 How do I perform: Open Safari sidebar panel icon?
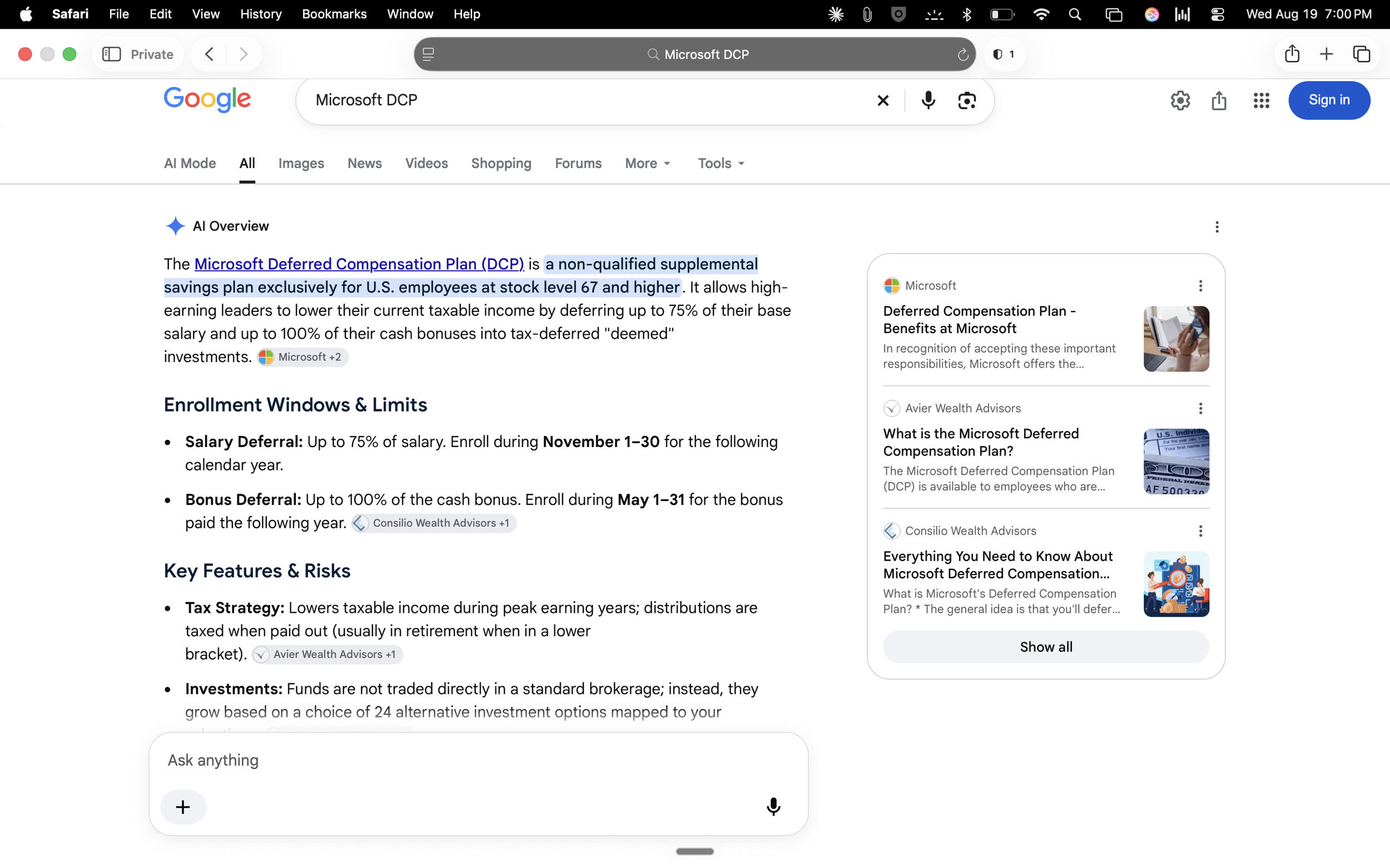(x=111, y=54)
